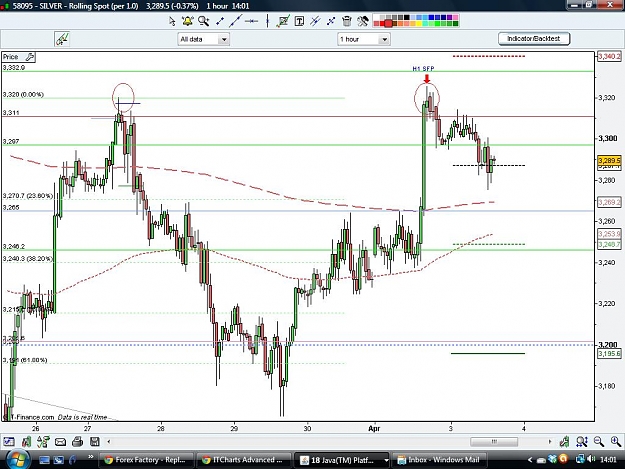Select the long trend line tool
Screen dimensions: 625x469
pos(235,21)
